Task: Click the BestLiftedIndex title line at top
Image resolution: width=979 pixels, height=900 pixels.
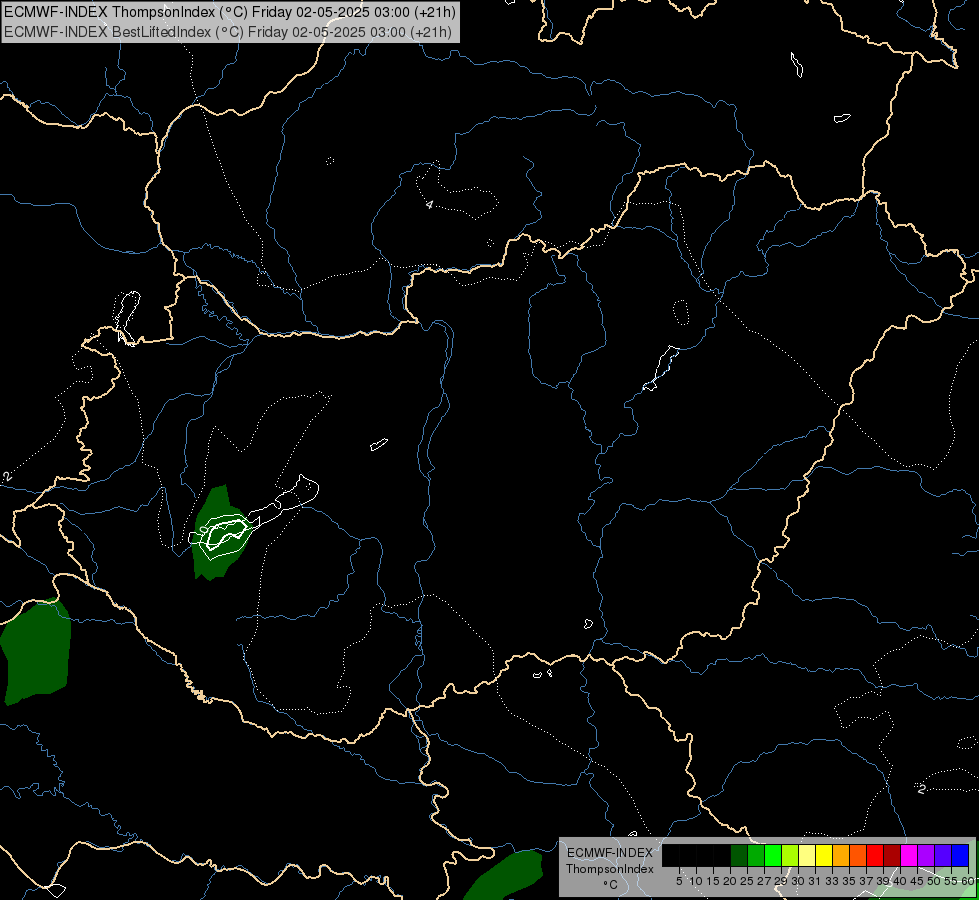Action: pyautogui.click(x=227, y=32)
